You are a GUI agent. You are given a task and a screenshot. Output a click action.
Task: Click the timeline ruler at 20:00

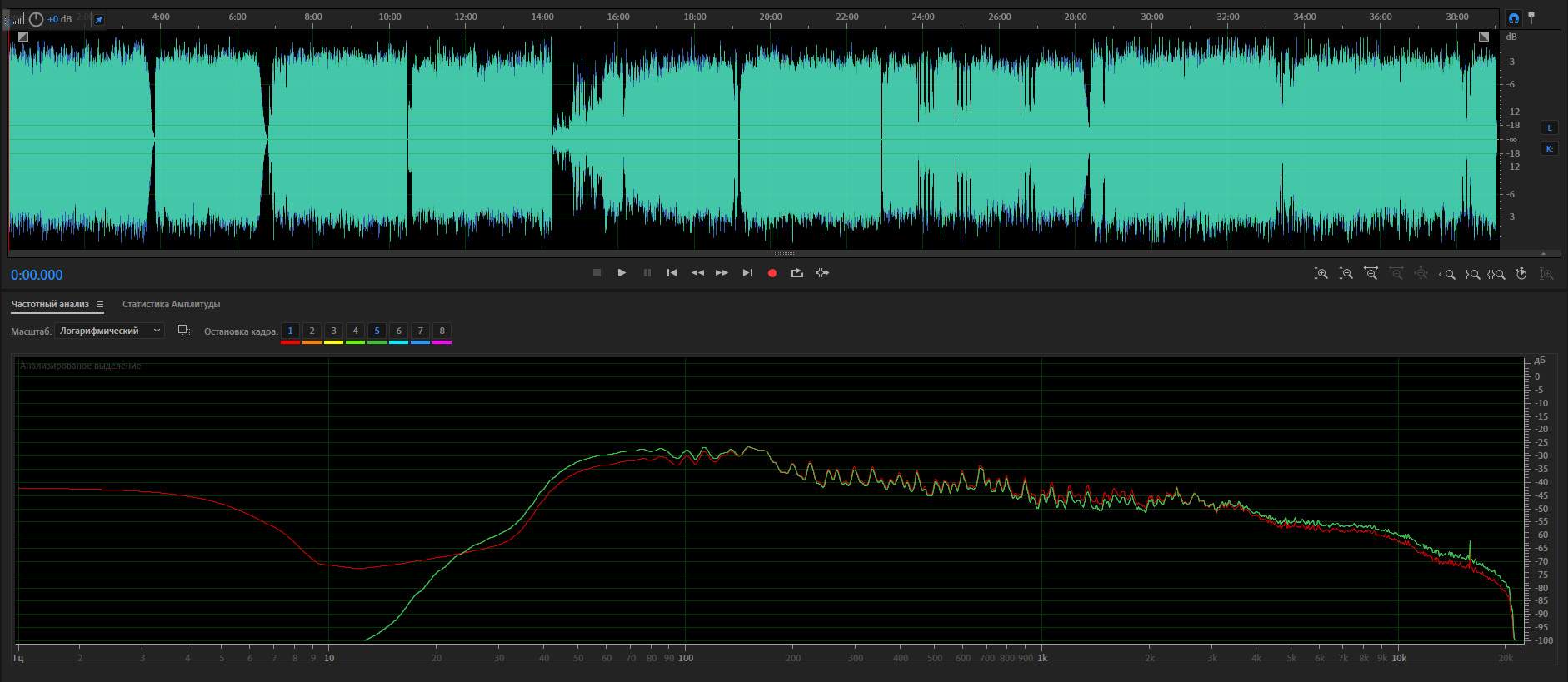point(771,17)
